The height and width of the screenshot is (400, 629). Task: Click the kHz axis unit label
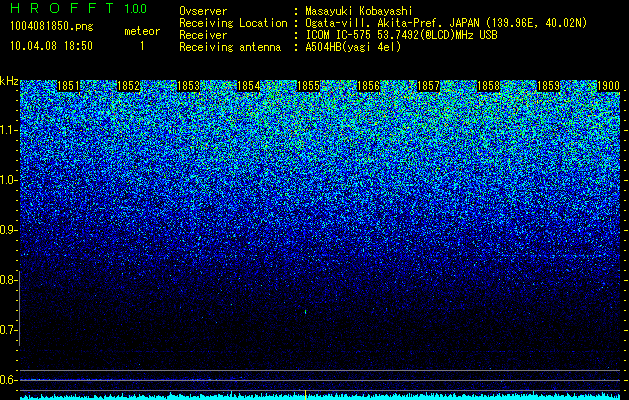9,81
